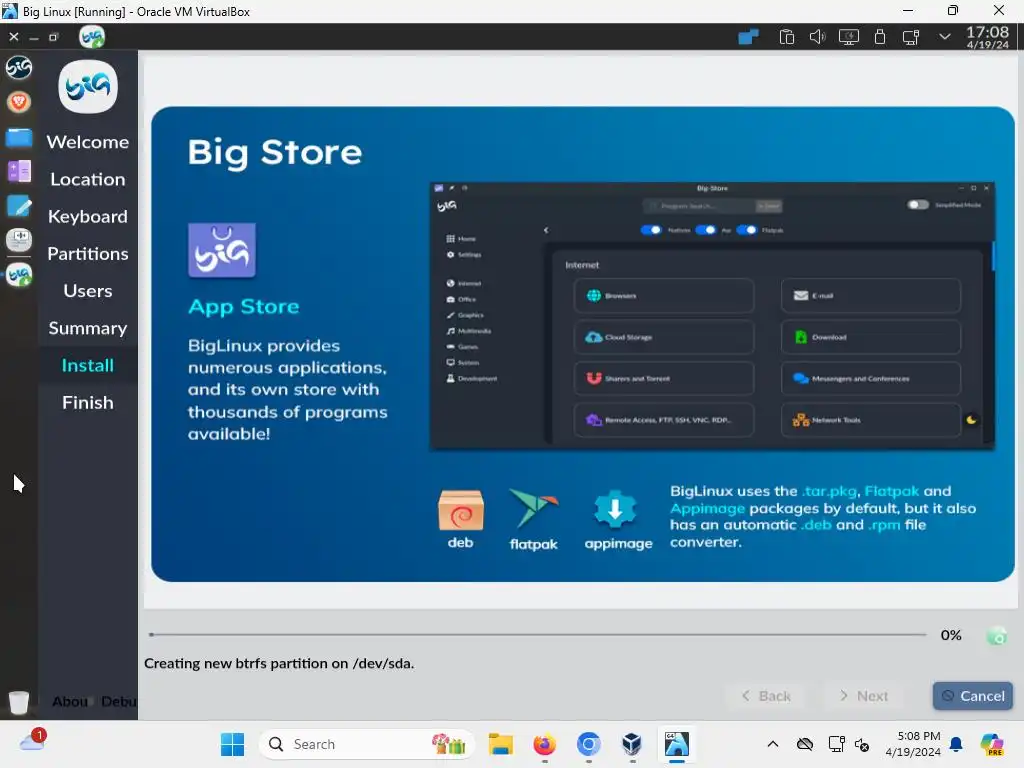The width and height of the screenshot is (1024, 768).
Task: Open the purple calculator app in dock
Action: pos(19,172)
